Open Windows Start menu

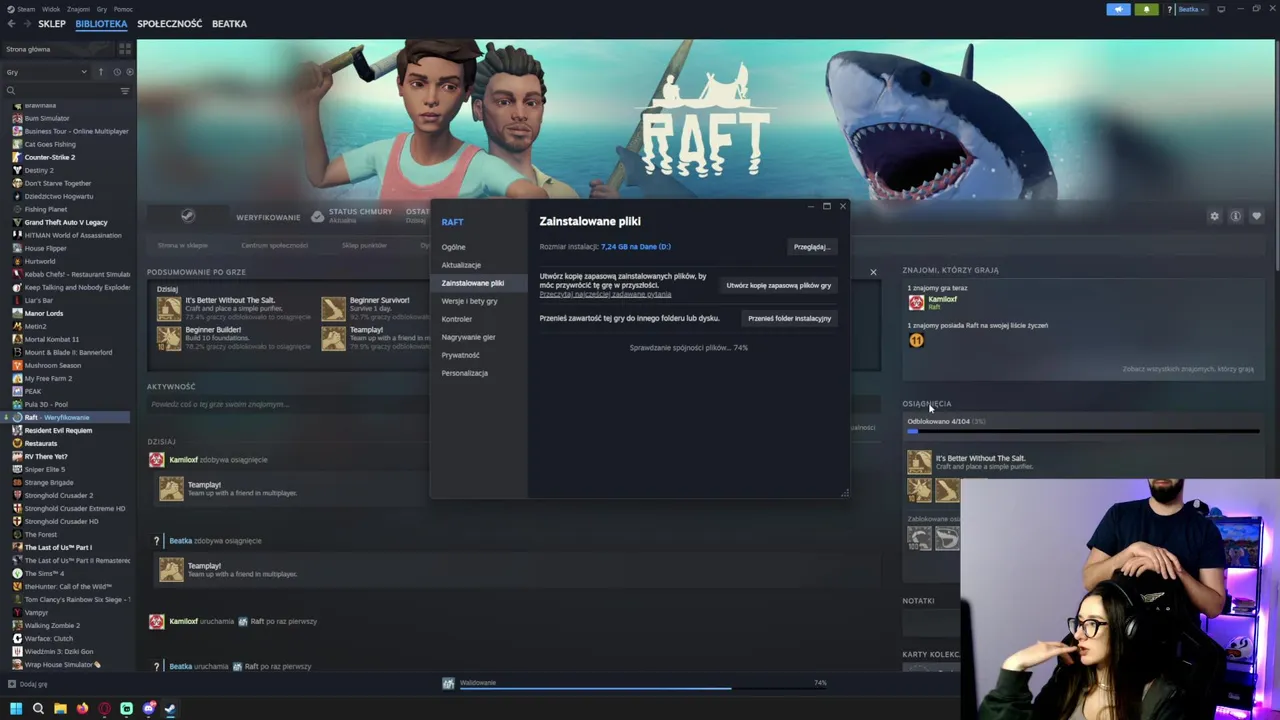(x=15, y=709)
